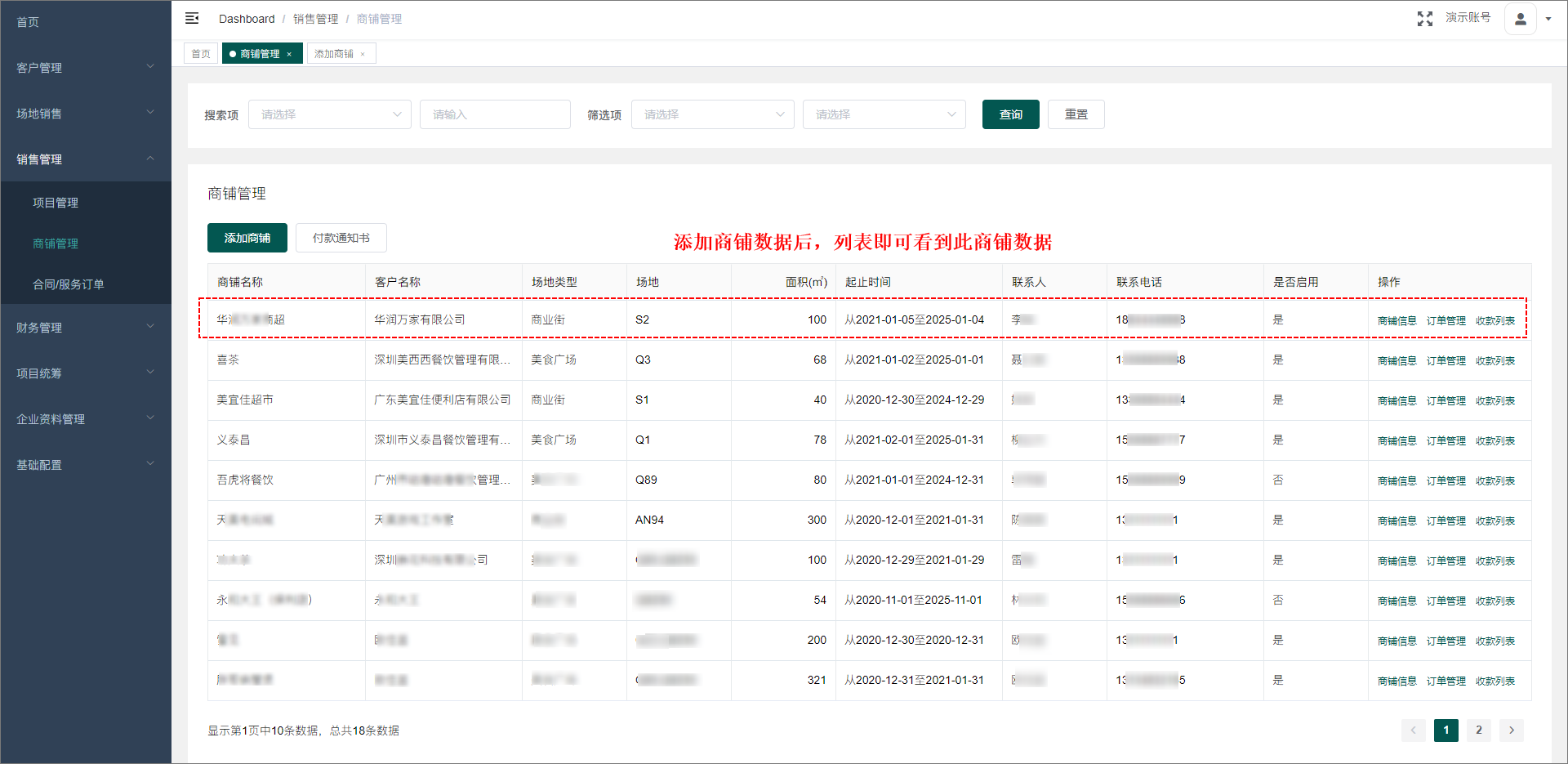1568x764 pixels.
Task: Open 订单管理 for 吾虎将餐饮 row
Action: (1446, 480)
